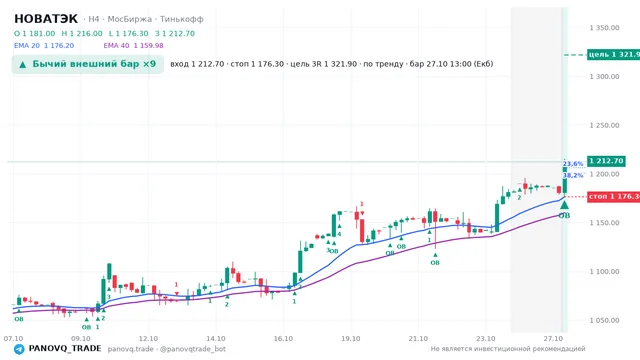640x360 pixels.
Task: Click the МосБиржа exchange label
Action: click(x=129, y=19)
